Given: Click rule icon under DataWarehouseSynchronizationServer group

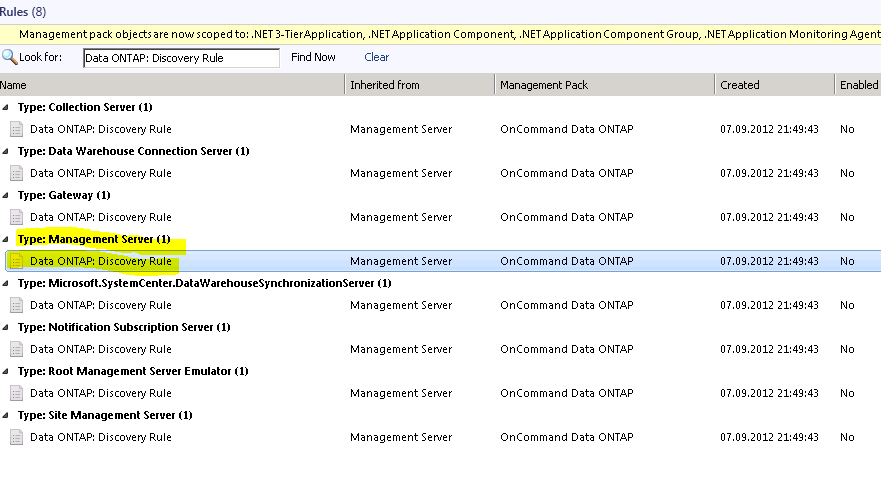Looking at the screenshot, I should click(16, 305).
